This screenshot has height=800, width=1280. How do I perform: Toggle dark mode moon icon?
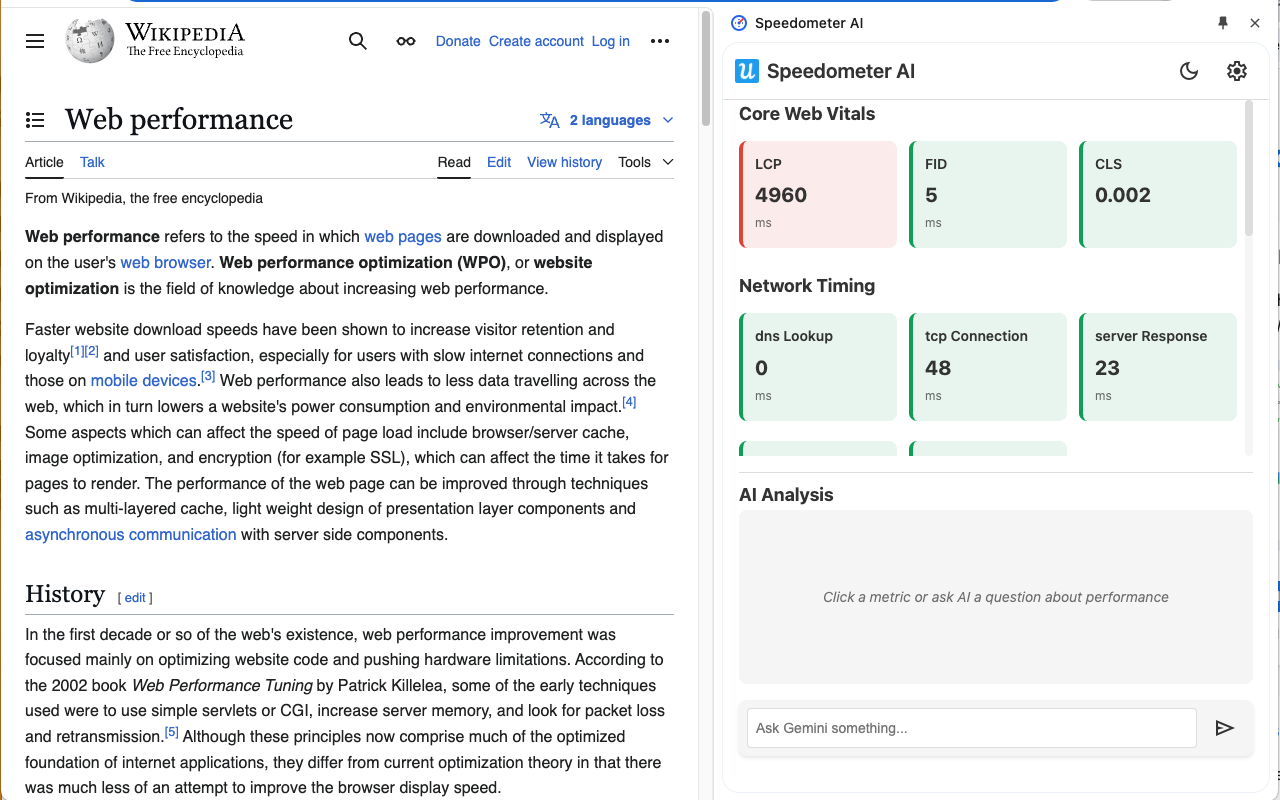pyautogui.click(x=1189, y=71)
